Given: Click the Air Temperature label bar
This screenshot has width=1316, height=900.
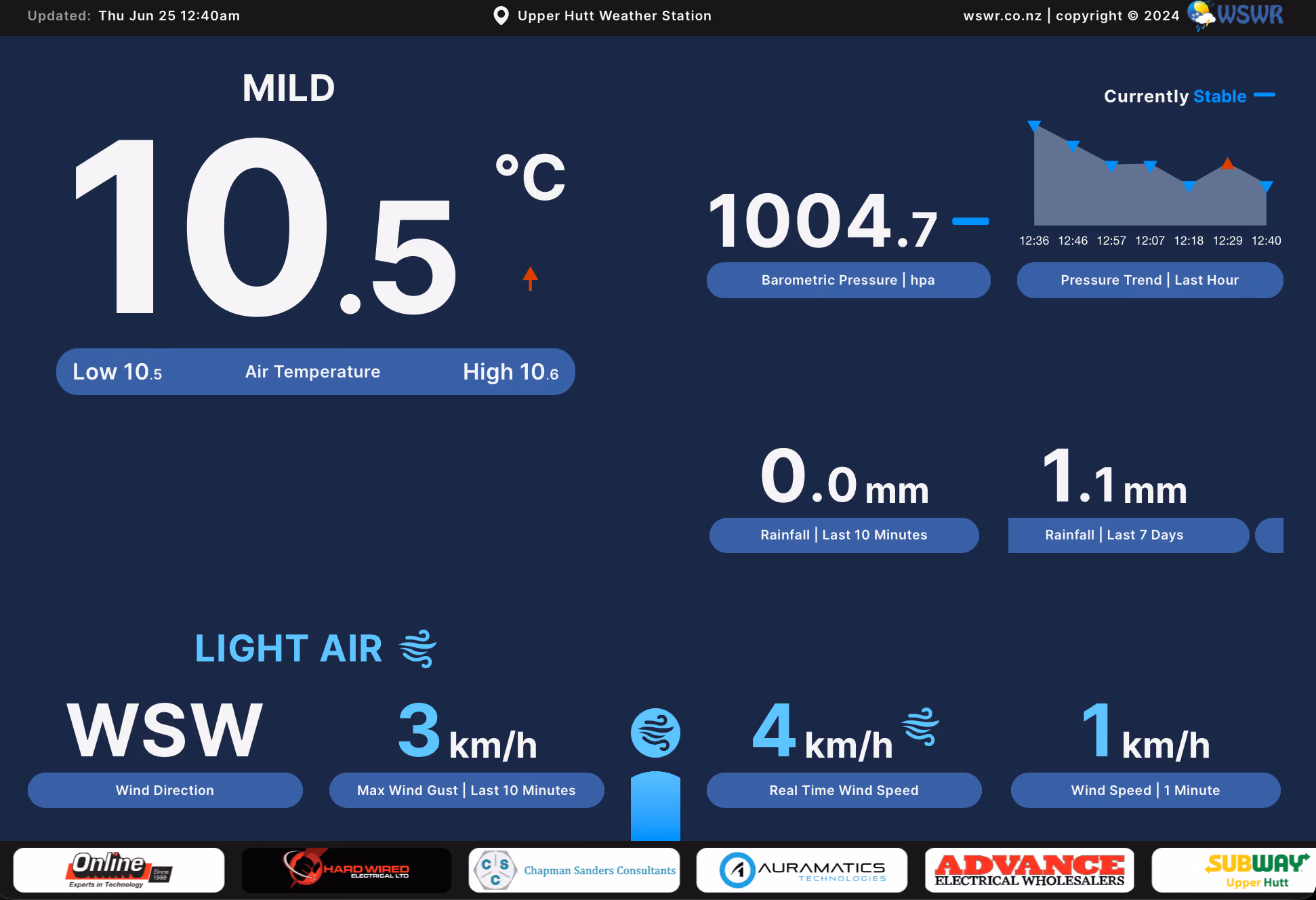Looking at the screenshot, I should pos(316,371).
